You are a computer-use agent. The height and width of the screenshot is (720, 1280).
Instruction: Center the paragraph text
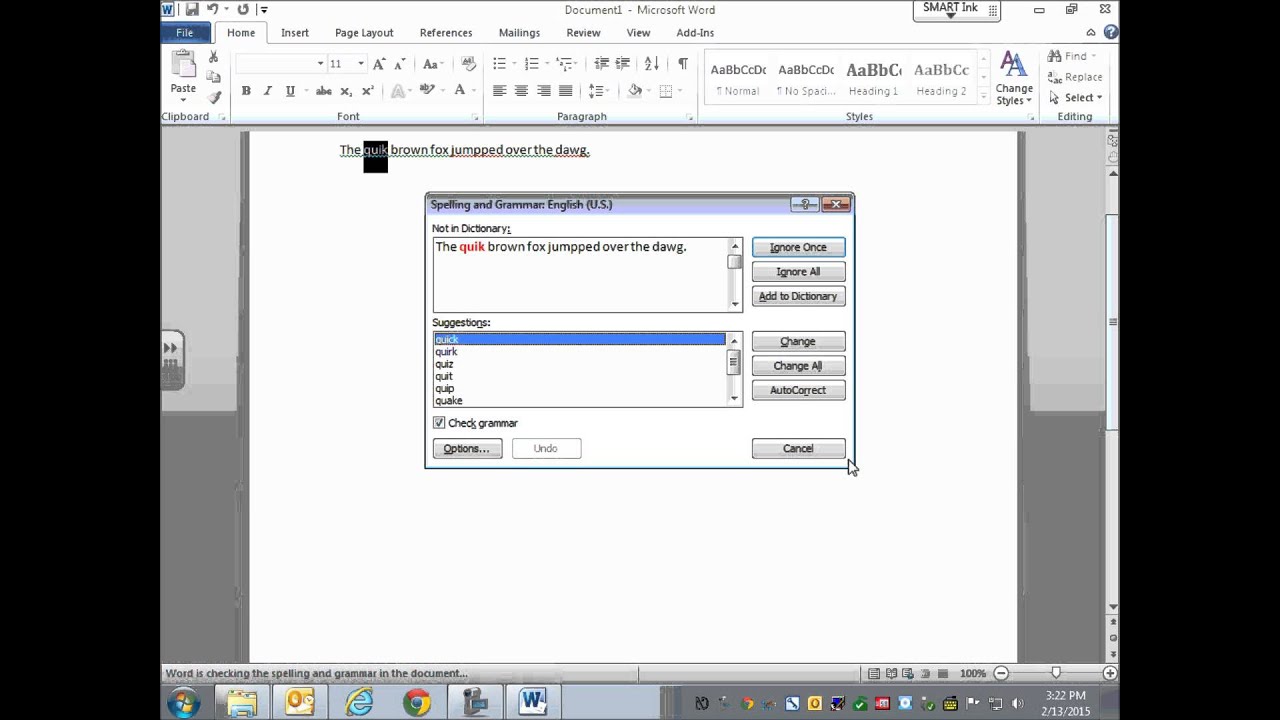tap(521, 91)
